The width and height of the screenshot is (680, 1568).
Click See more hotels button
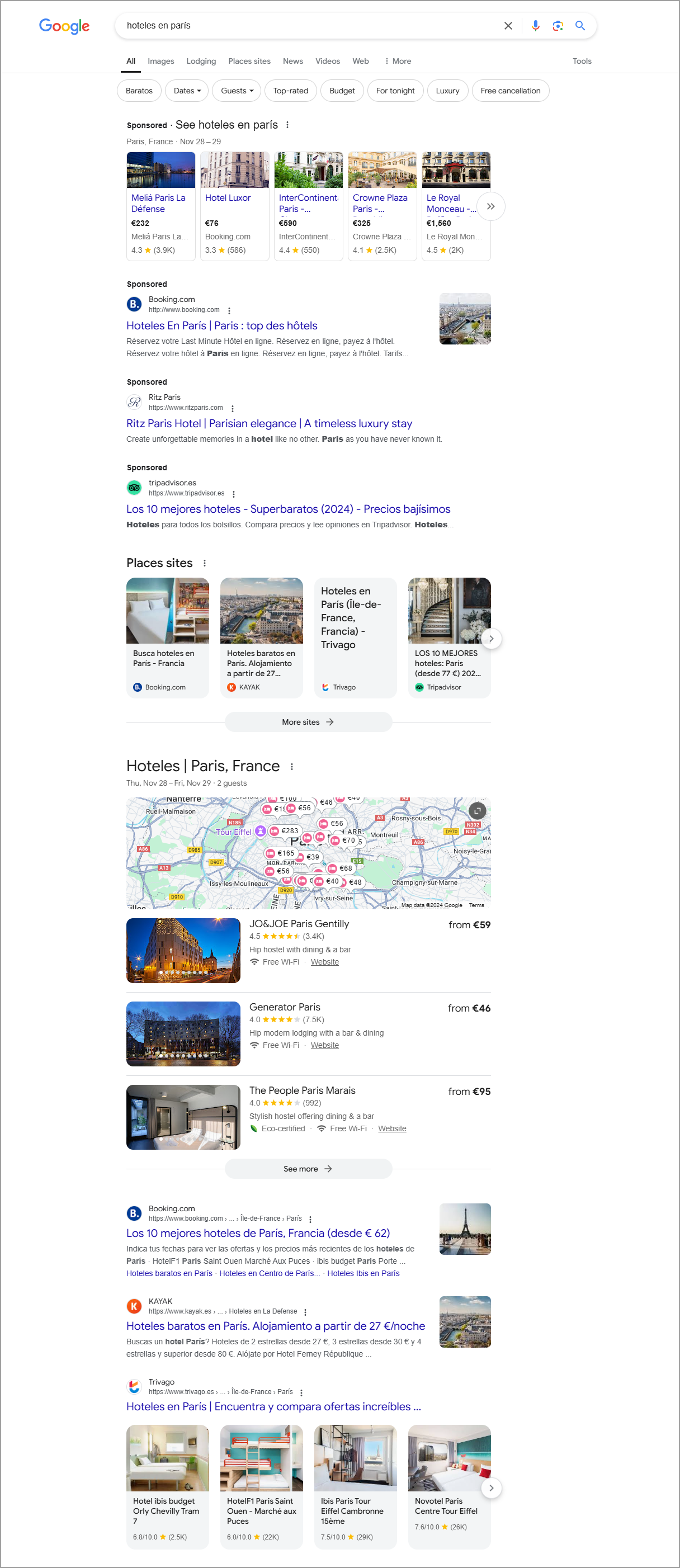[308, 1169]
